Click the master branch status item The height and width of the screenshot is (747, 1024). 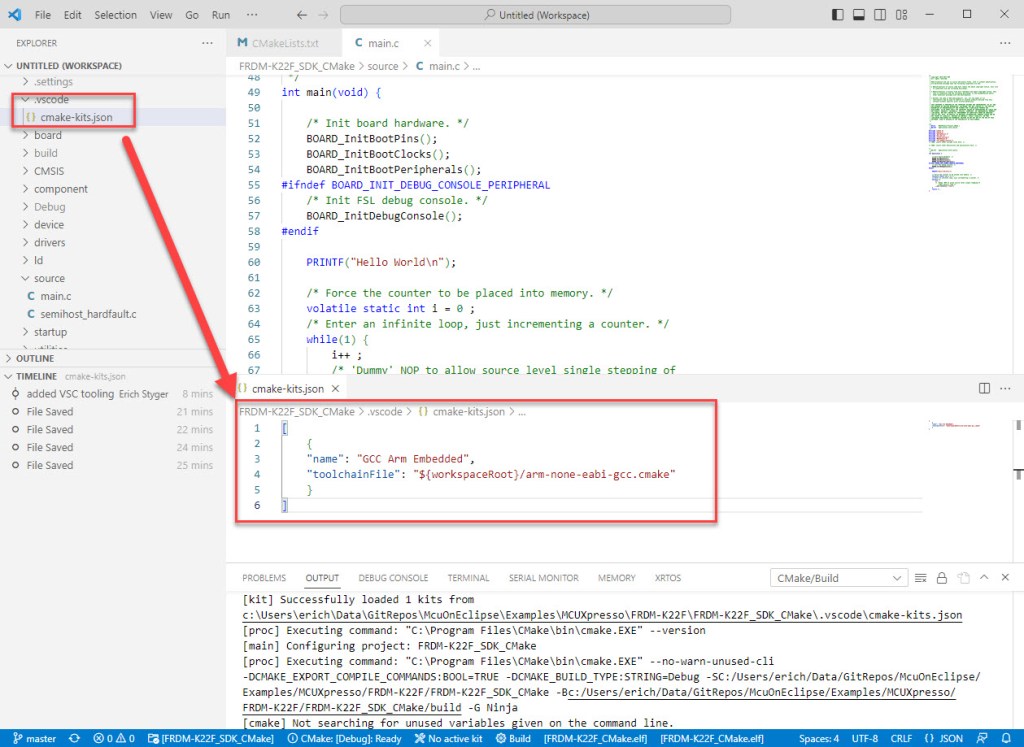tap(34, 739)
